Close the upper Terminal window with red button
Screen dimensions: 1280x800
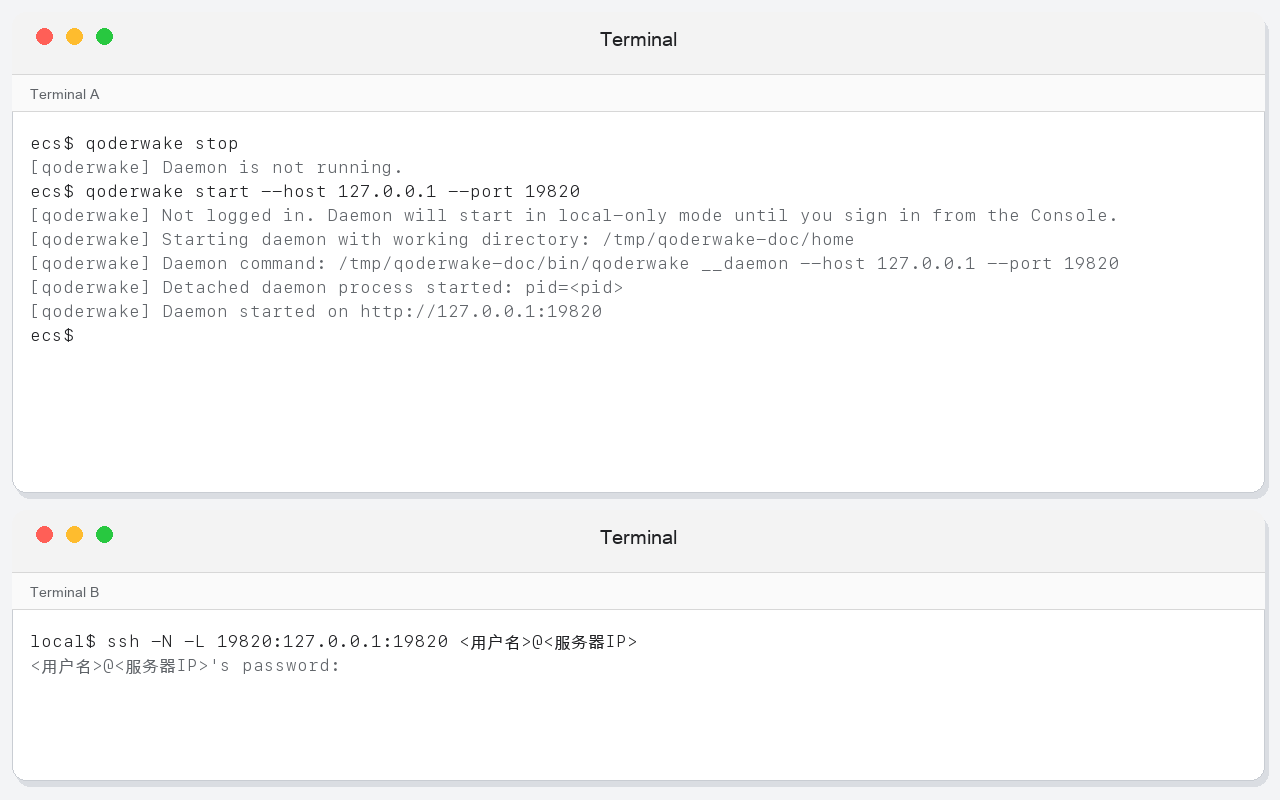point(44,37)
